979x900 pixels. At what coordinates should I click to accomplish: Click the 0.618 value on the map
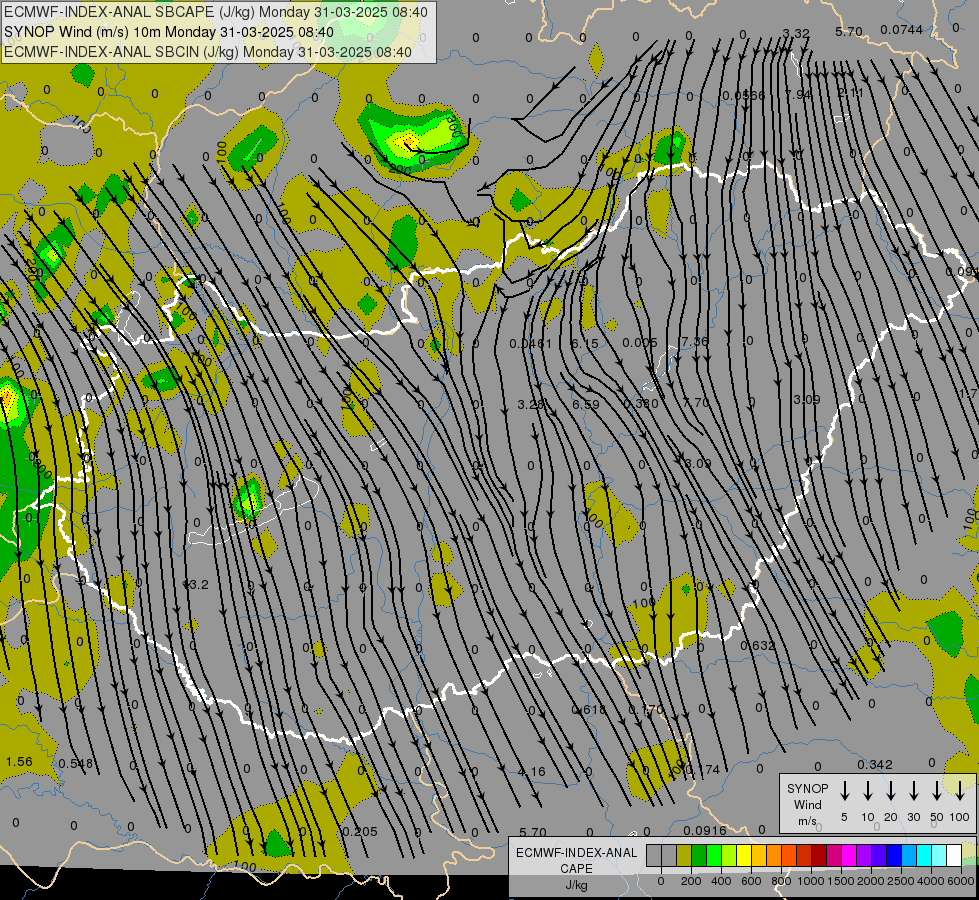(588, 710)
